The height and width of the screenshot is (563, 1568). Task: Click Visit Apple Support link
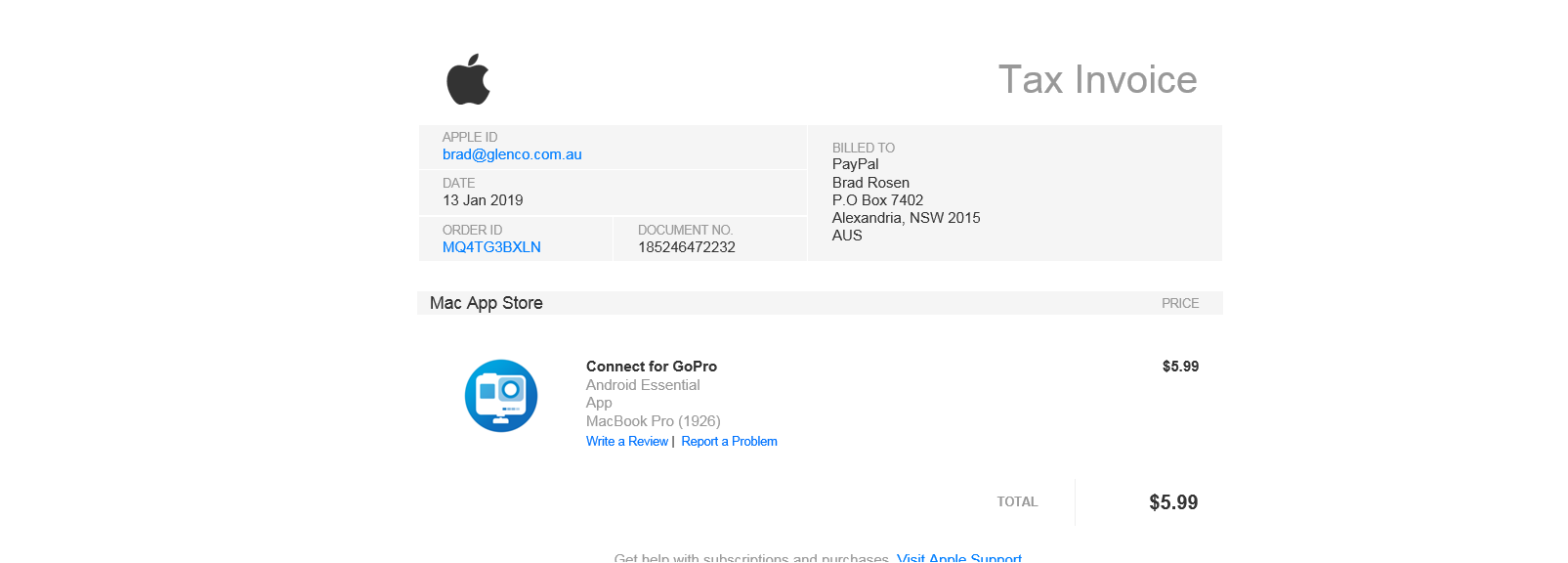(x=959, y=557)
